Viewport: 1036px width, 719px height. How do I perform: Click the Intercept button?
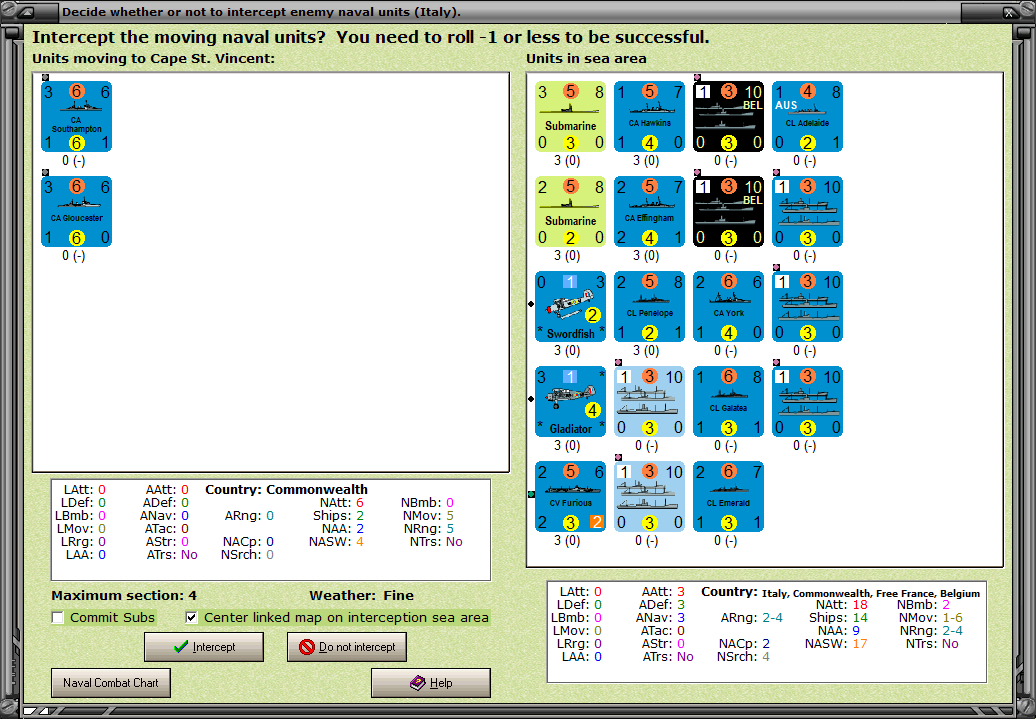(204, 647)
